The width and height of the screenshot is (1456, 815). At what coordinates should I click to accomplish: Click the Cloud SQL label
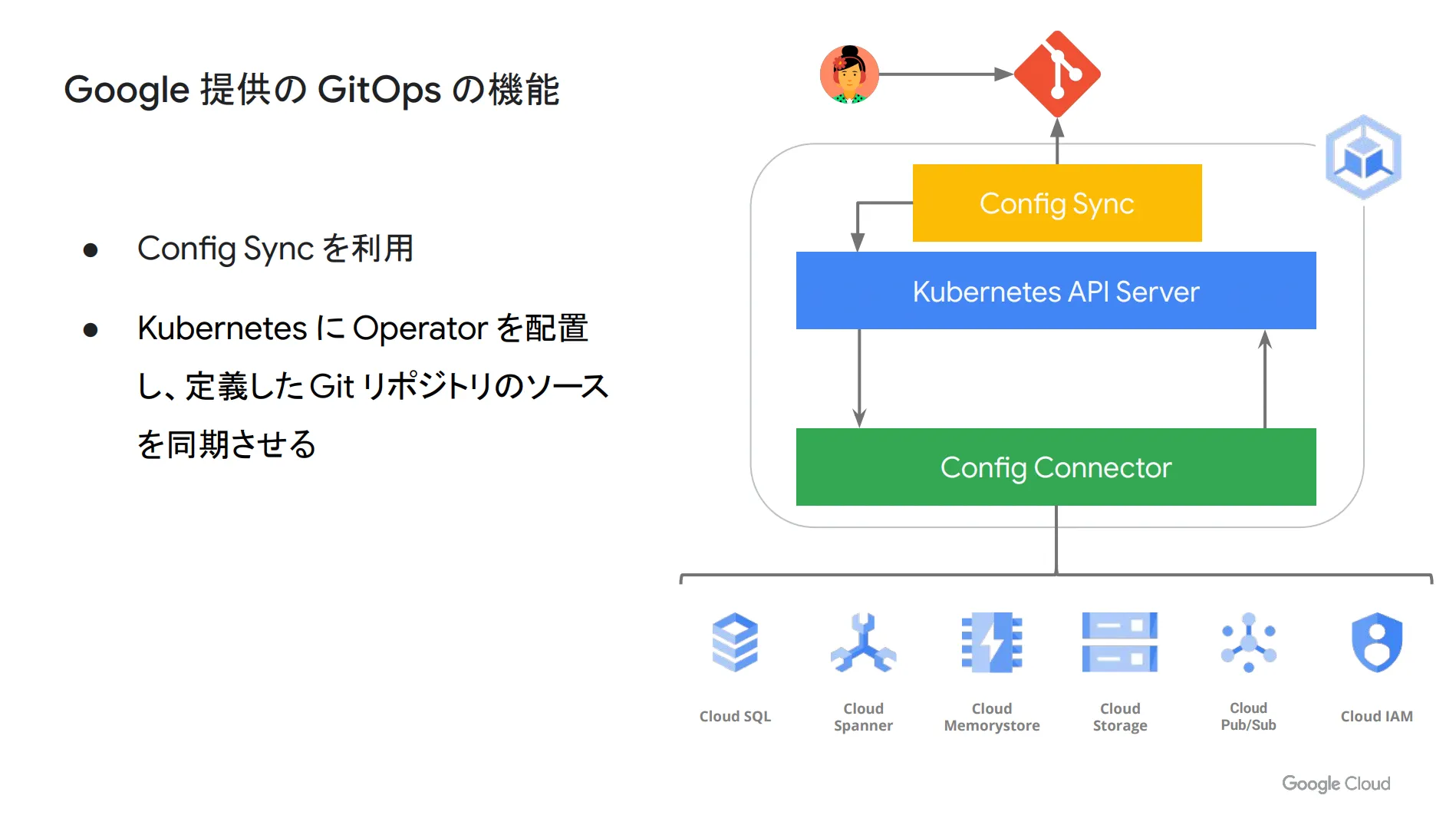coord(735,717)
